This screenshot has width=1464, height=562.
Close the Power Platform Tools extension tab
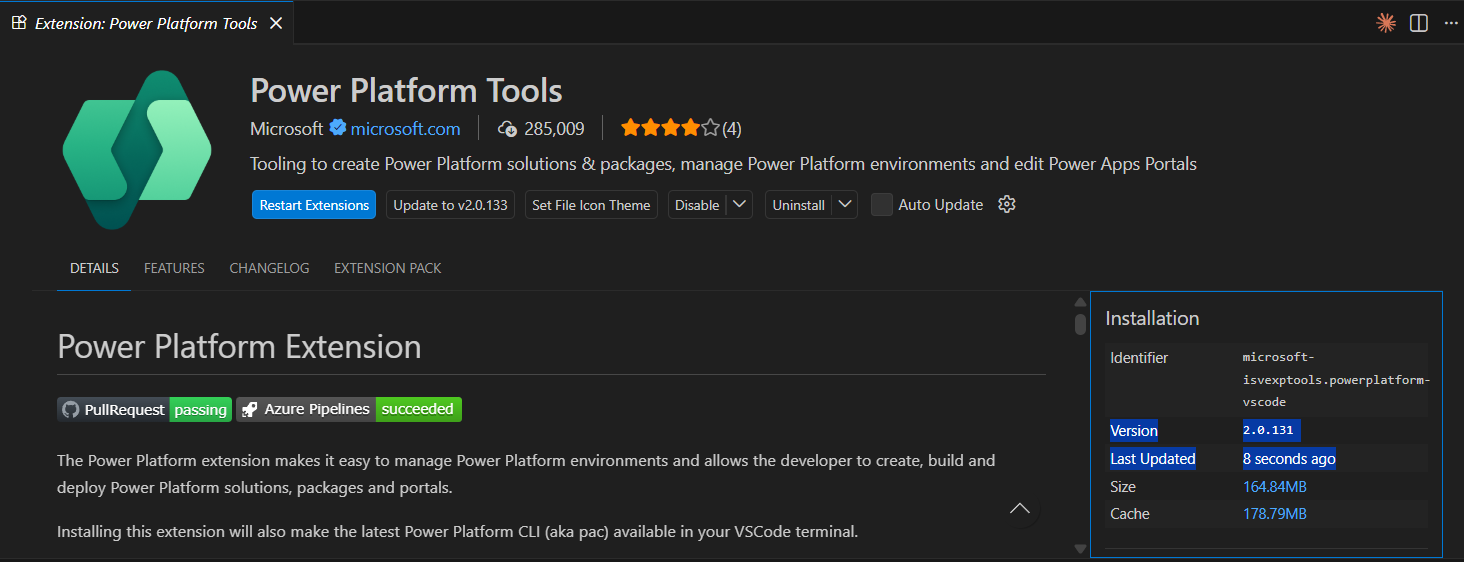[x=276, y=23]
